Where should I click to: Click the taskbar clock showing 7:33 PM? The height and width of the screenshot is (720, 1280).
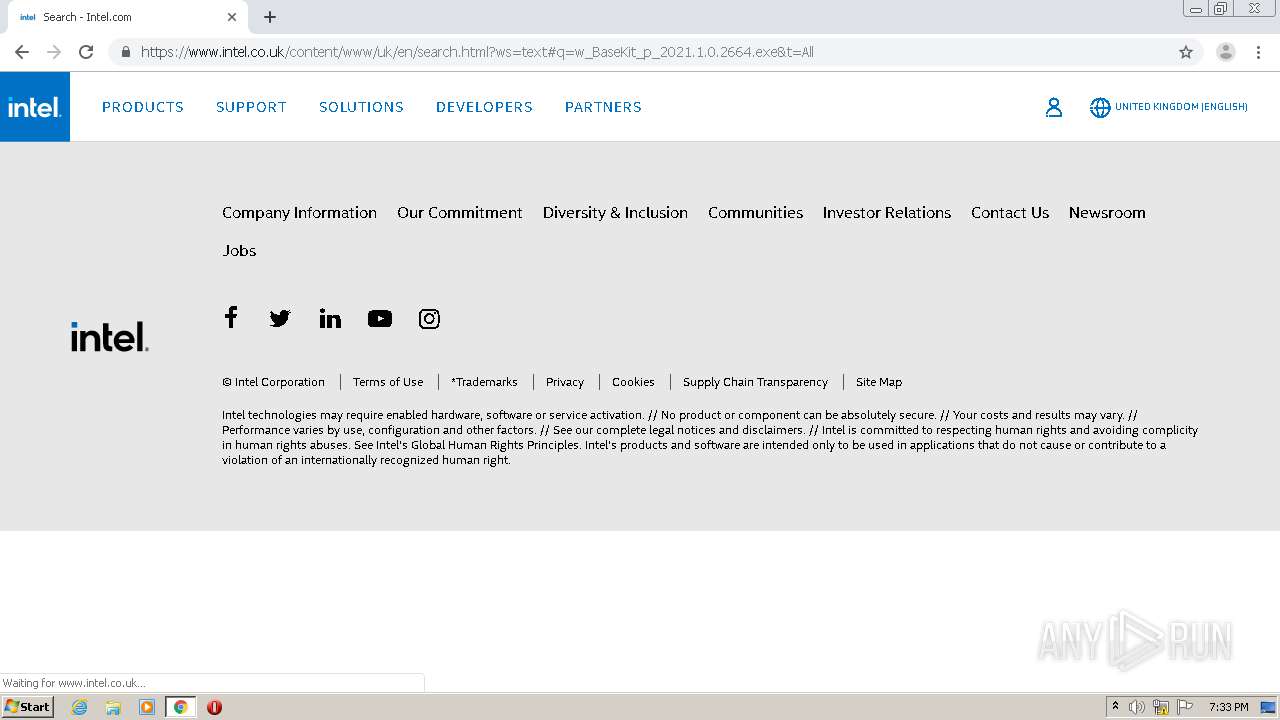(x=1228, y=707)
